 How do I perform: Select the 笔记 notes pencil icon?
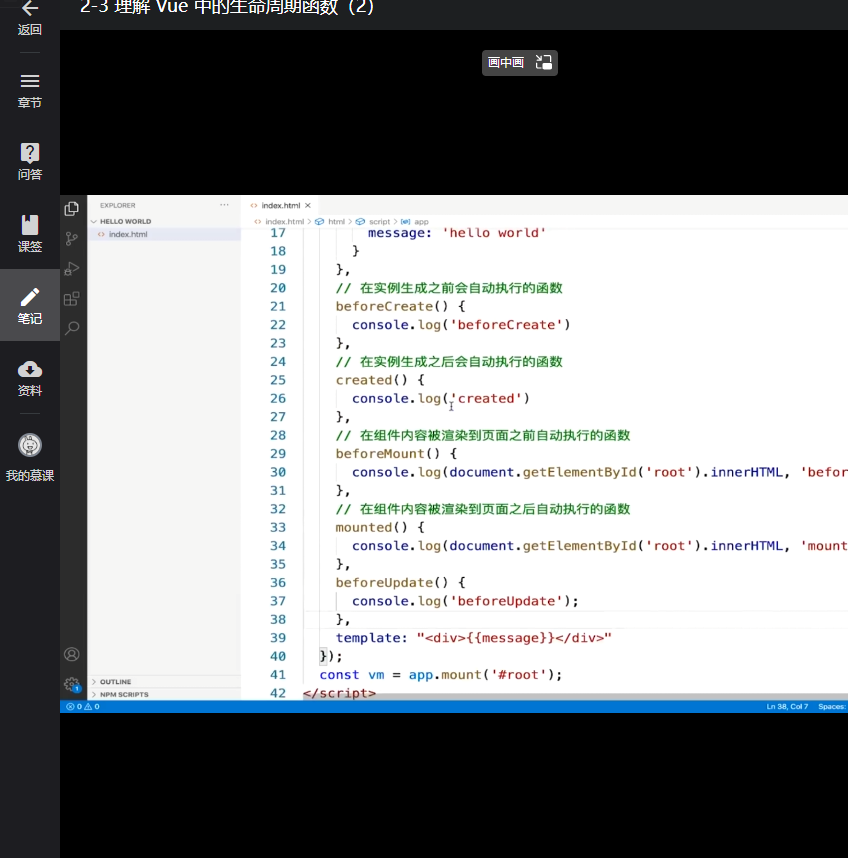coord(30,298)
